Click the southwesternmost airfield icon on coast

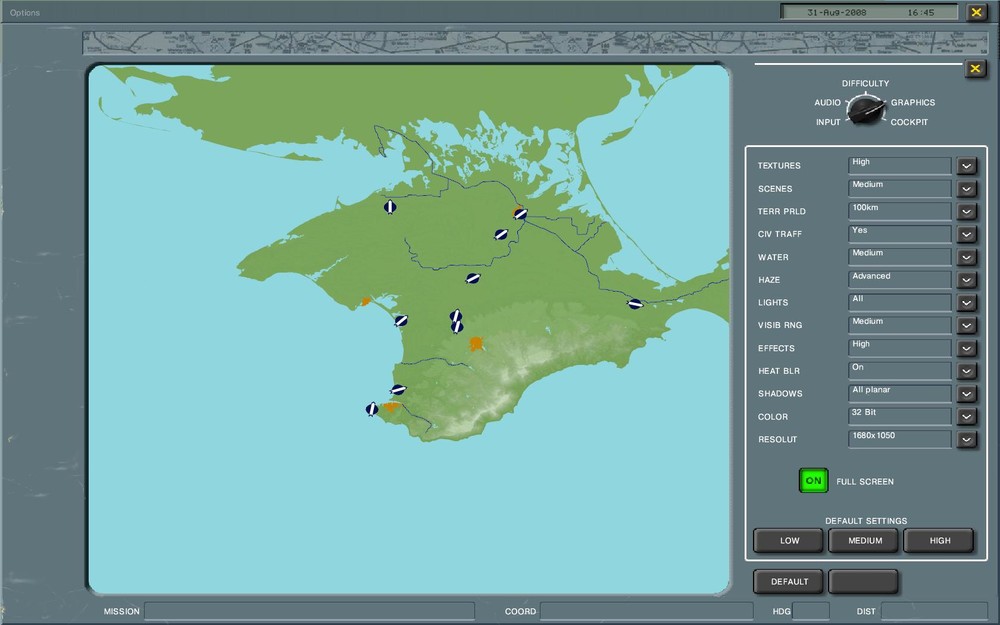click(372, 408)
